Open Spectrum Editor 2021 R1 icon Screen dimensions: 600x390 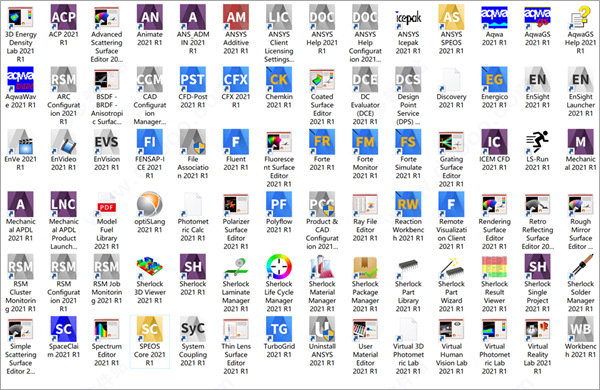tap(107, 329)
